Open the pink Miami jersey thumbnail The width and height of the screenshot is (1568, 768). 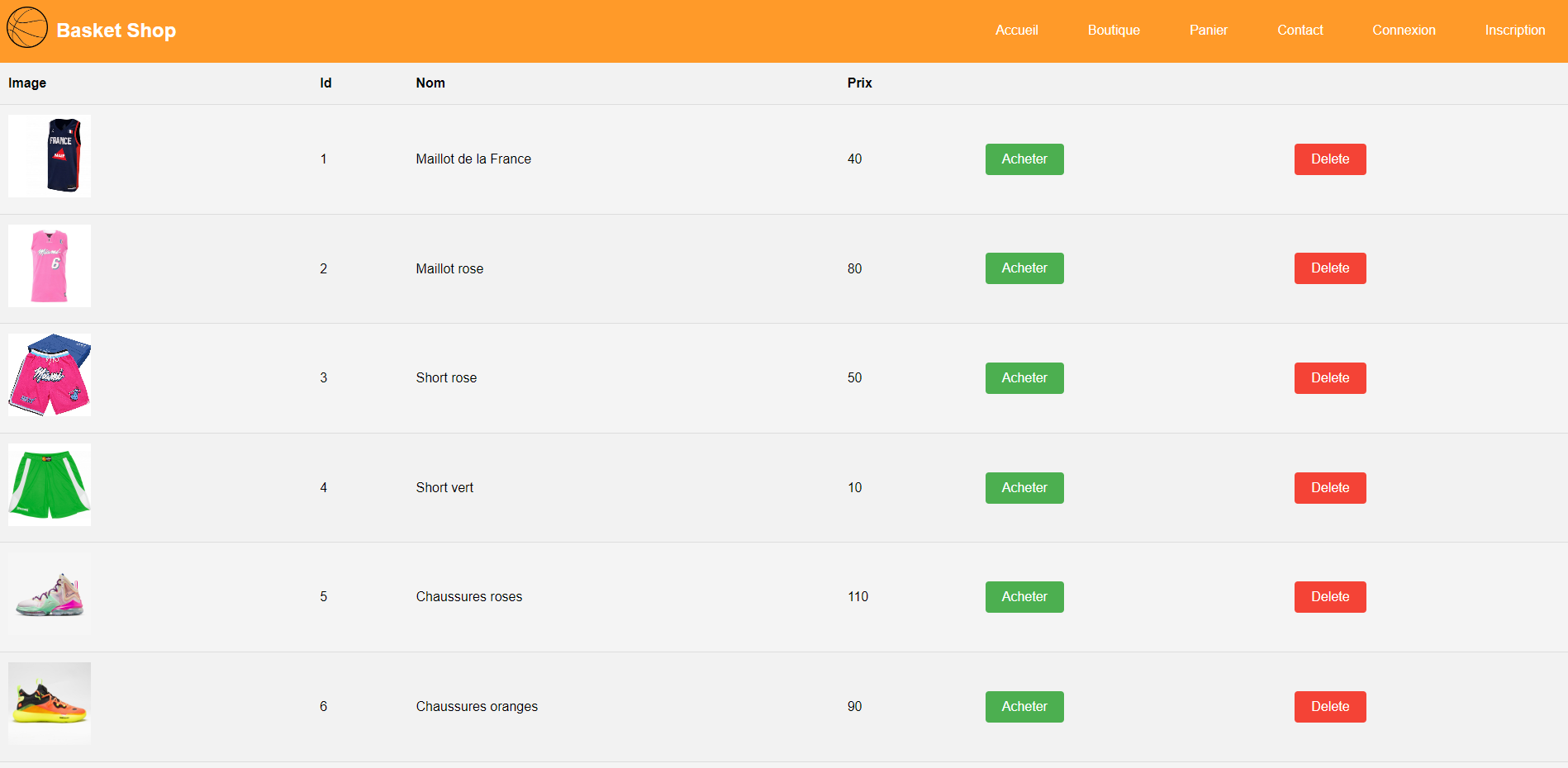coord(50,266)
